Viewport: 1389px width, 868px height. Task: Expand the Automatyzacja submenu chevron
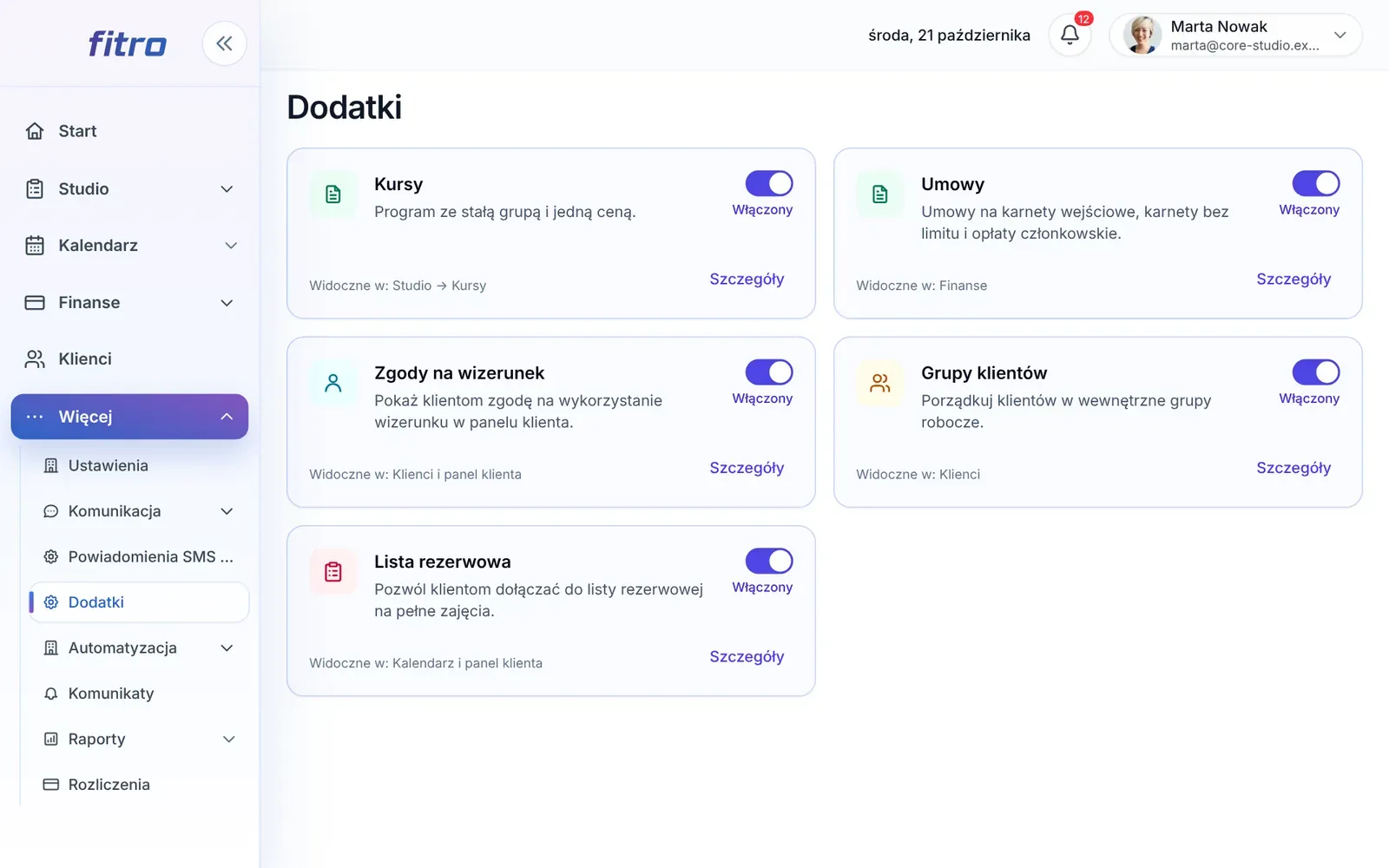point(227,648)
